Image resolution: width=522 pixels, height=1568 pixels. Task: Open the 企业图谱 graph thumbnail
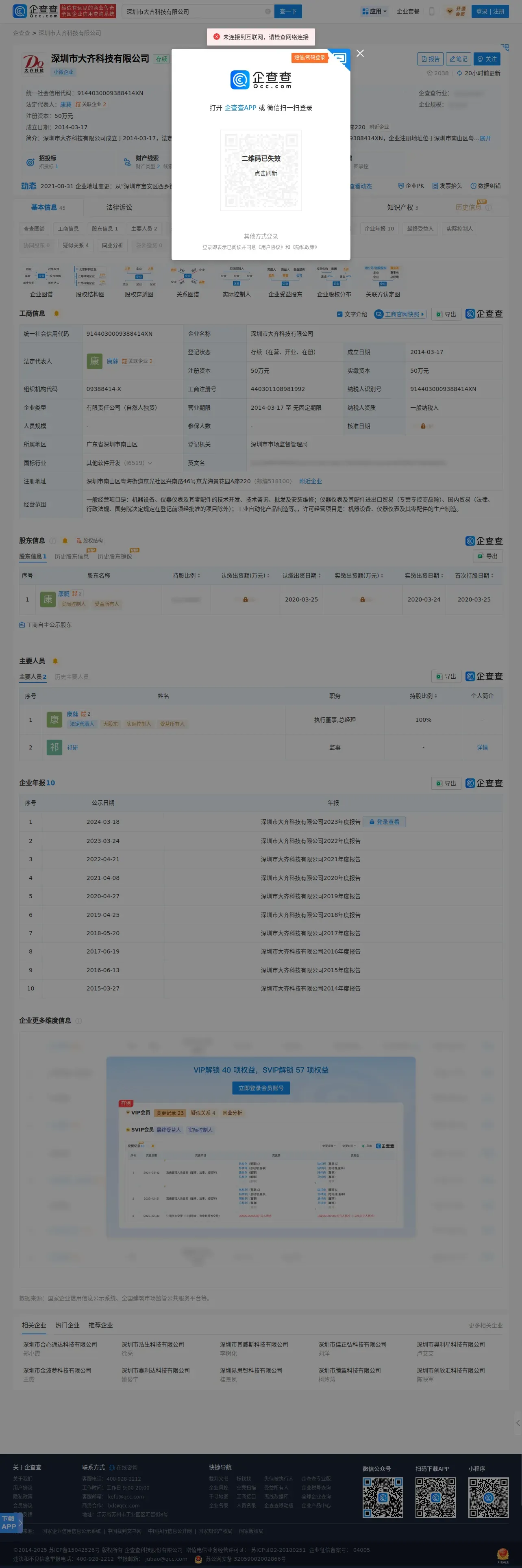(41, 281)
